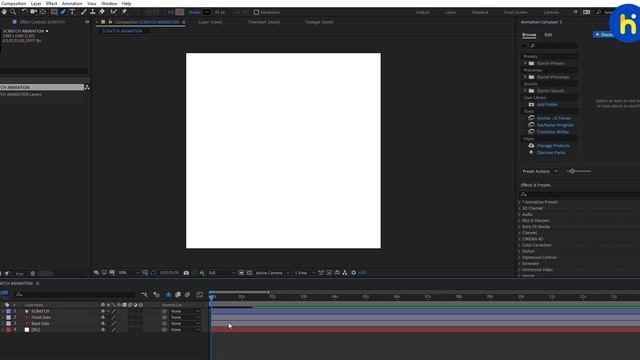Open the Window menu
Viewport: 640px width, 360px height.
[x=109, y=3]
